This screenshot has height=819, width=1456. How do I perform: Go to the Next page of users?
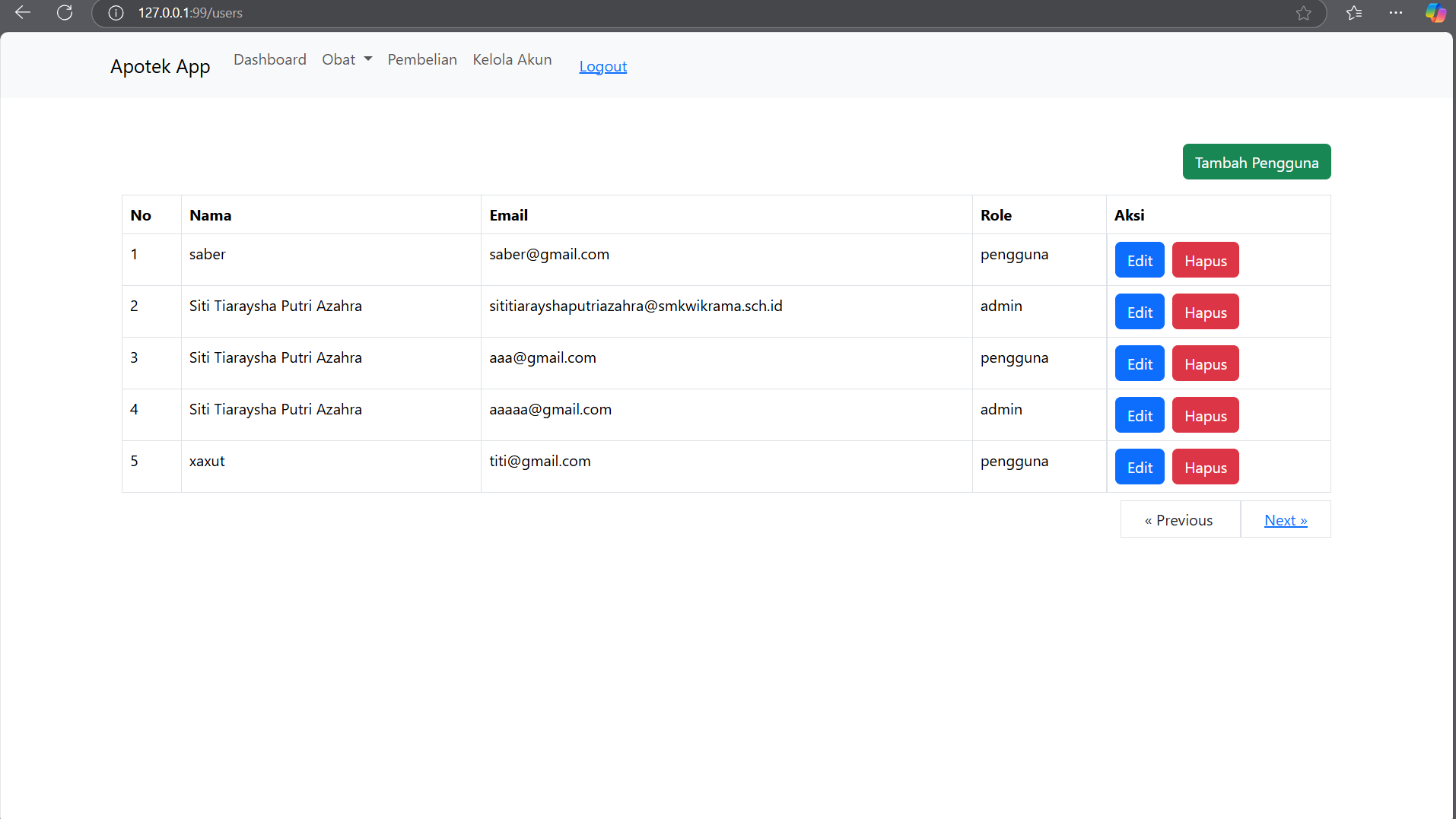pos(1286,520)
